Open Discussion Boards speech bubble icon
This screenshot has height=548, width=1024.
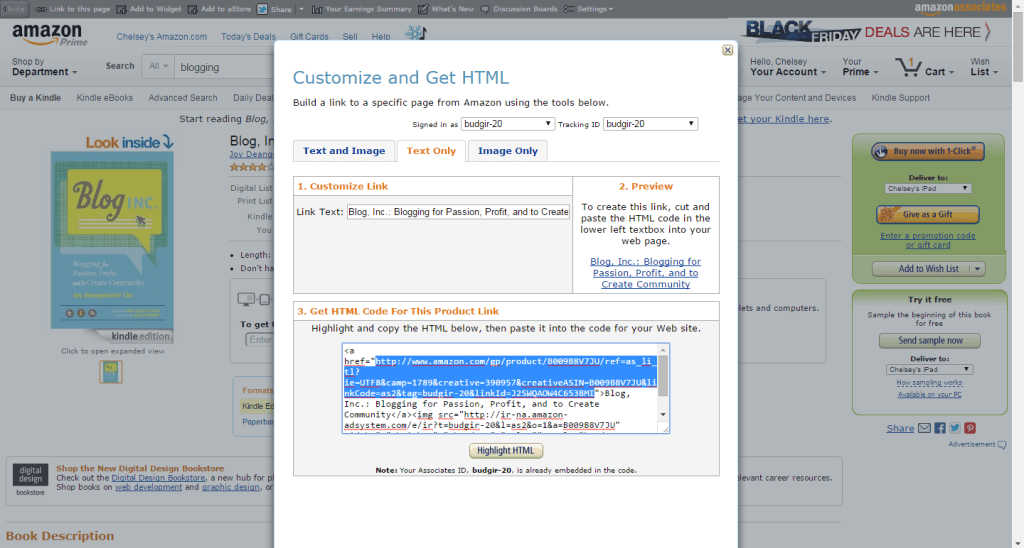point(485,9)
